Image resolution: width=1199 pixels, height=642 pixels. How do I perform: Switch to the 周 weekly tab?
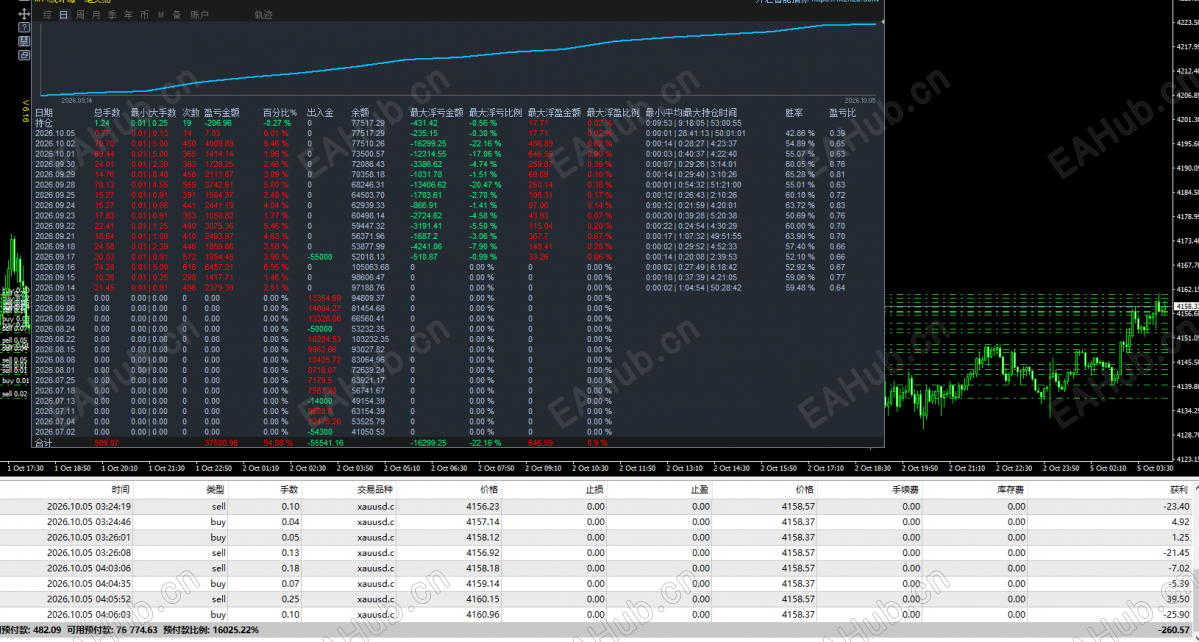pyautogui.click(x=80, y=15)
